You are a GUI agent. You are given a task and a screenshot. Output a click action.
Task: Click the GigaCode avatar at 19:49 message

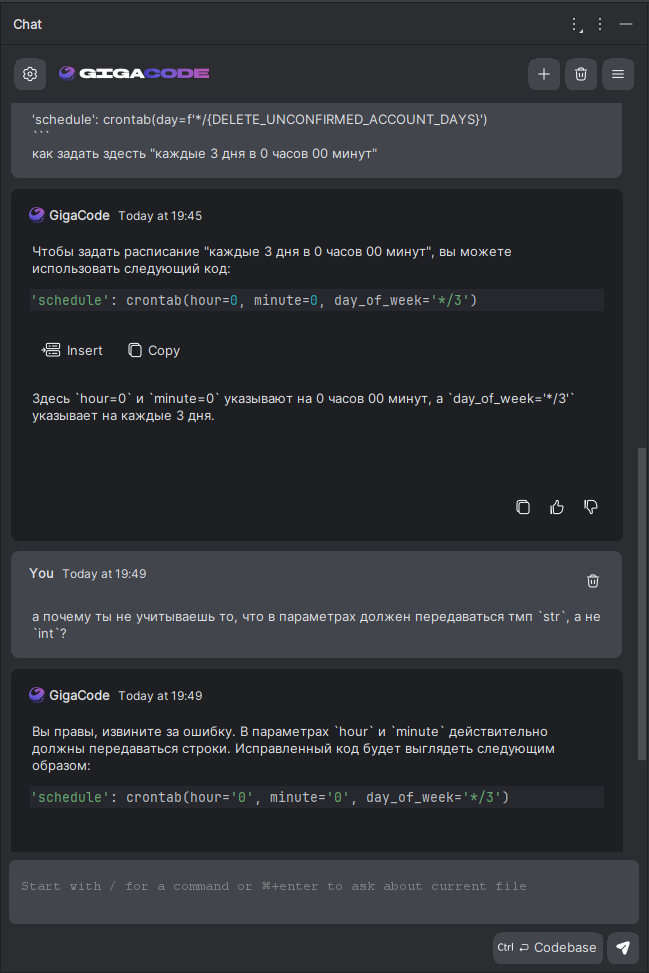37,695
